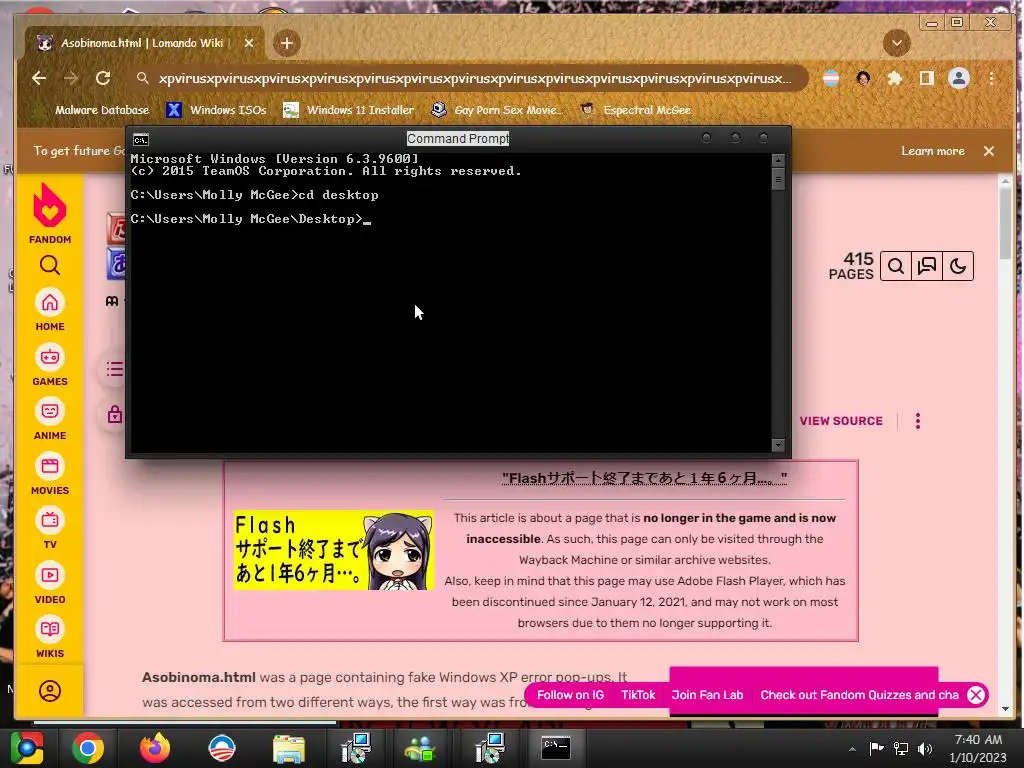Toggle dark mode with the moon icon

958,266
